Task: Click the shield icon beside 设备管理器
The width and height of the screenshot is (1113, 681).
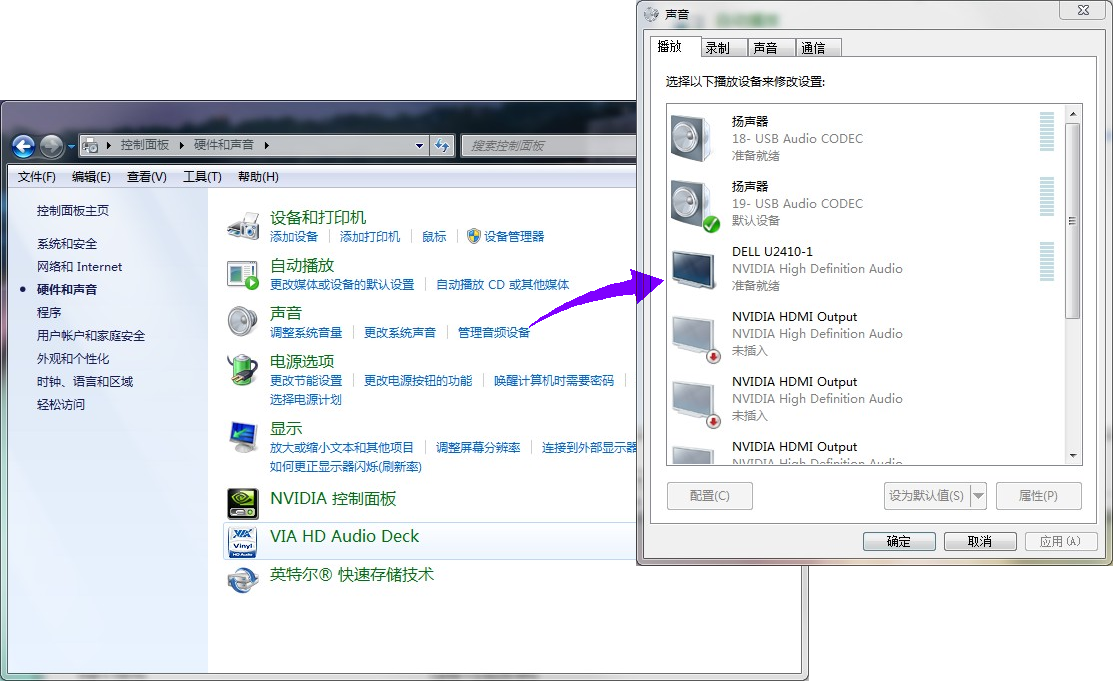Action: click(473, 236)
